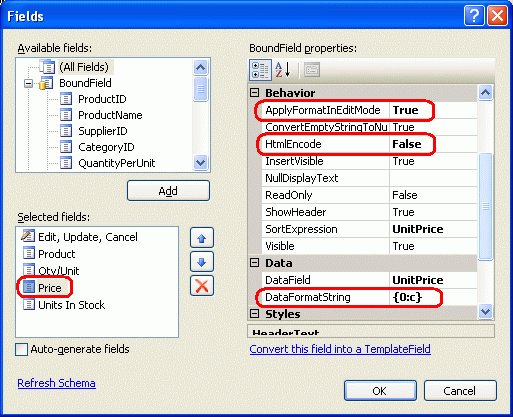Select ProductName in available fields

click(x=110, y=115)
